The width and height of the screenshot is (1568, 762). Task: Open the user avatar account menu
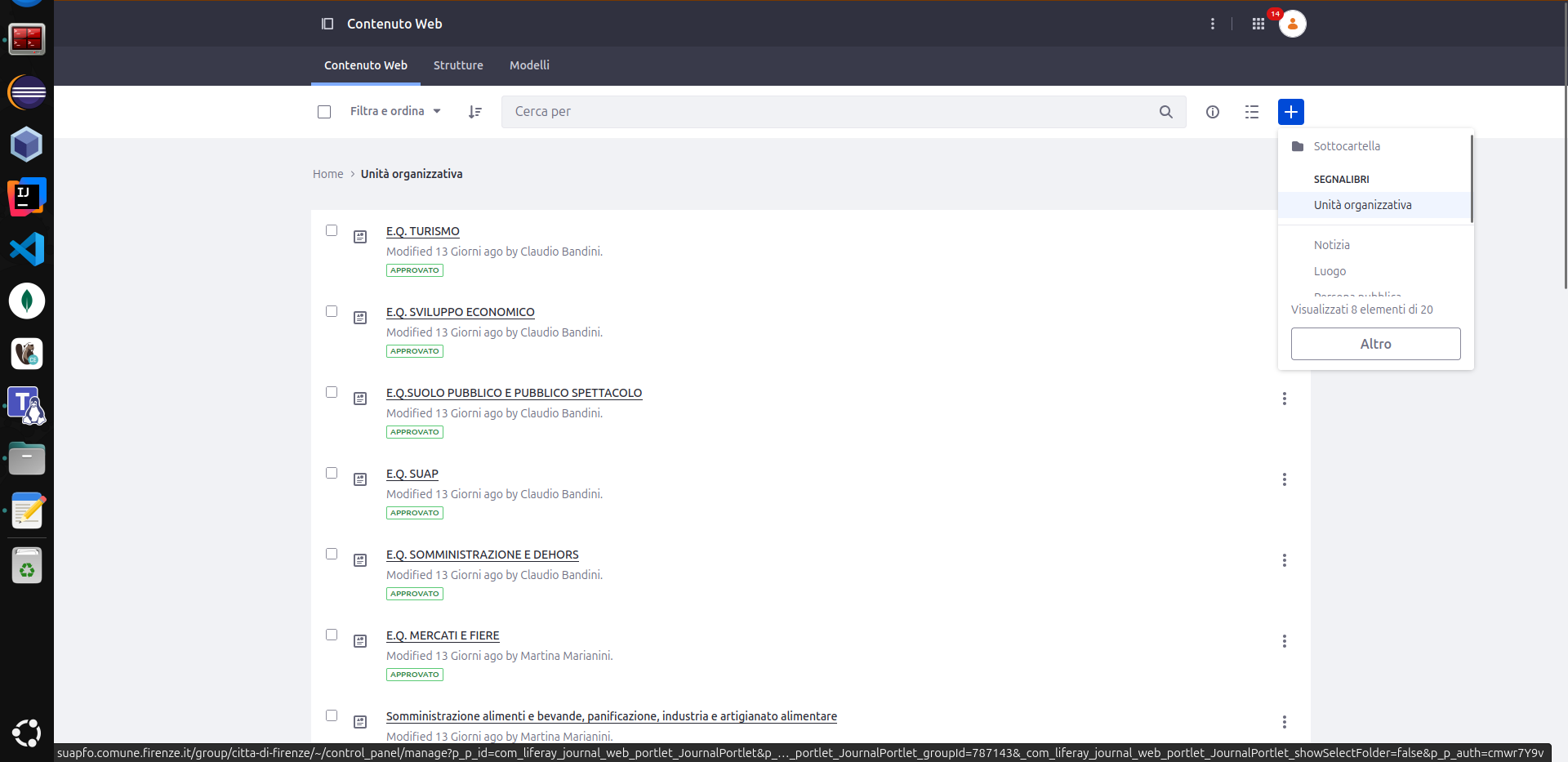(x=1291, y=24)
